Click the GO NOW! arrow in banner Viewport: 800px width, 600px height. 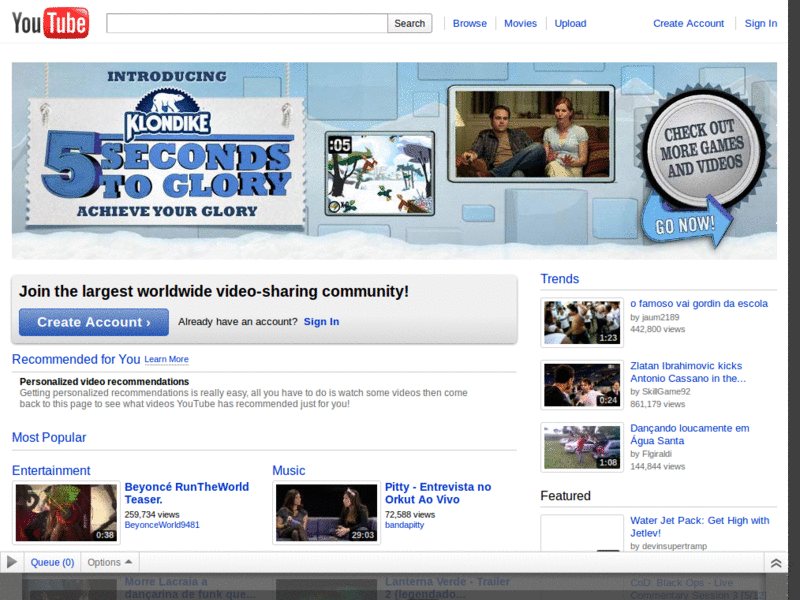click(x=686, y=223)
